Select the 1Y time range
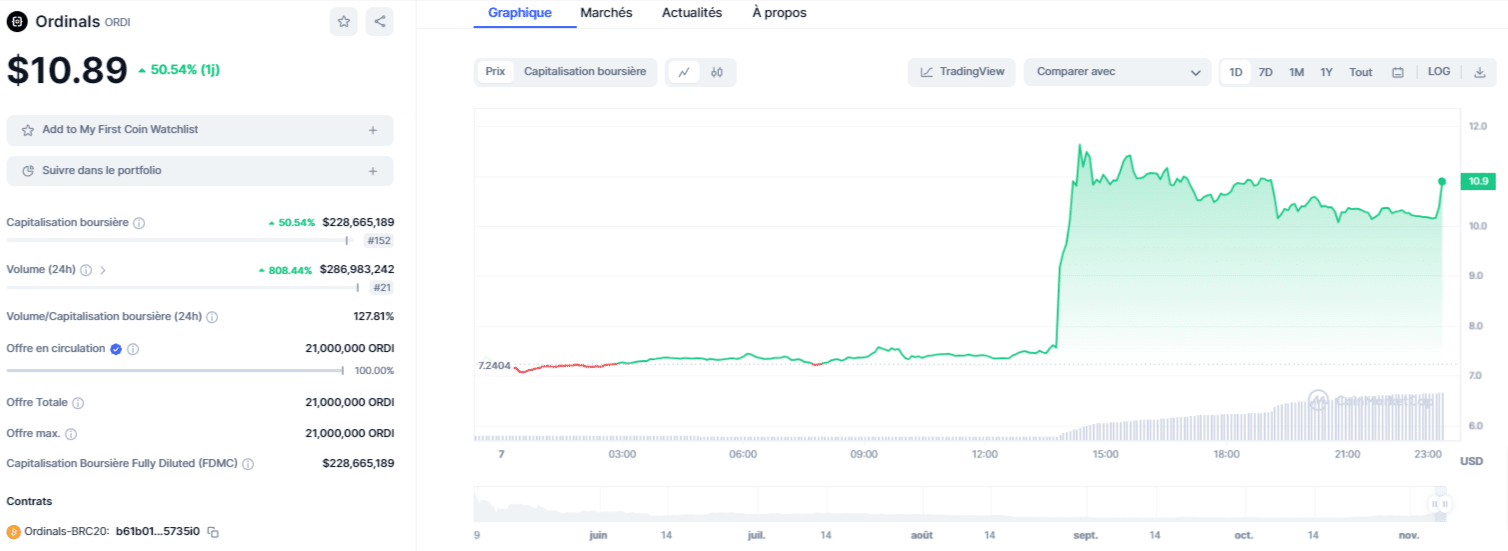The width and height of the screenshot is (1508, 551). tap(1326, 72)
